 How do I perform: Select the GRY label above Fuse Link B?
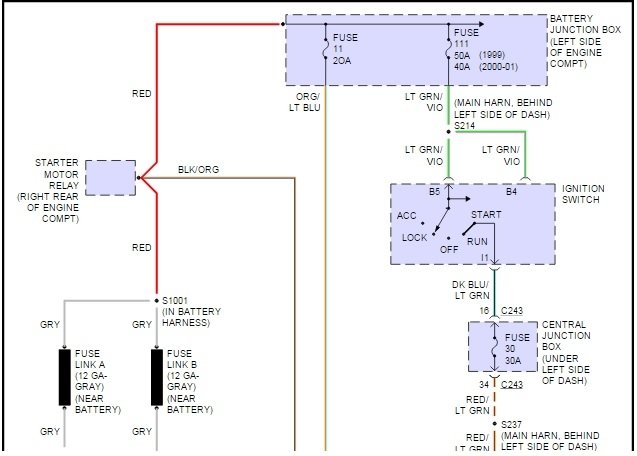[142, 325]
